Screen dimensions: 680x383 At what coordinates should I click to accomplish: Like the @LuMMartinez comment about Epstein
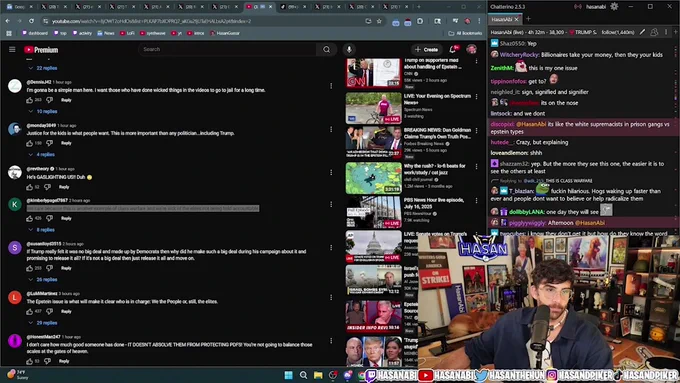[29, 311]
